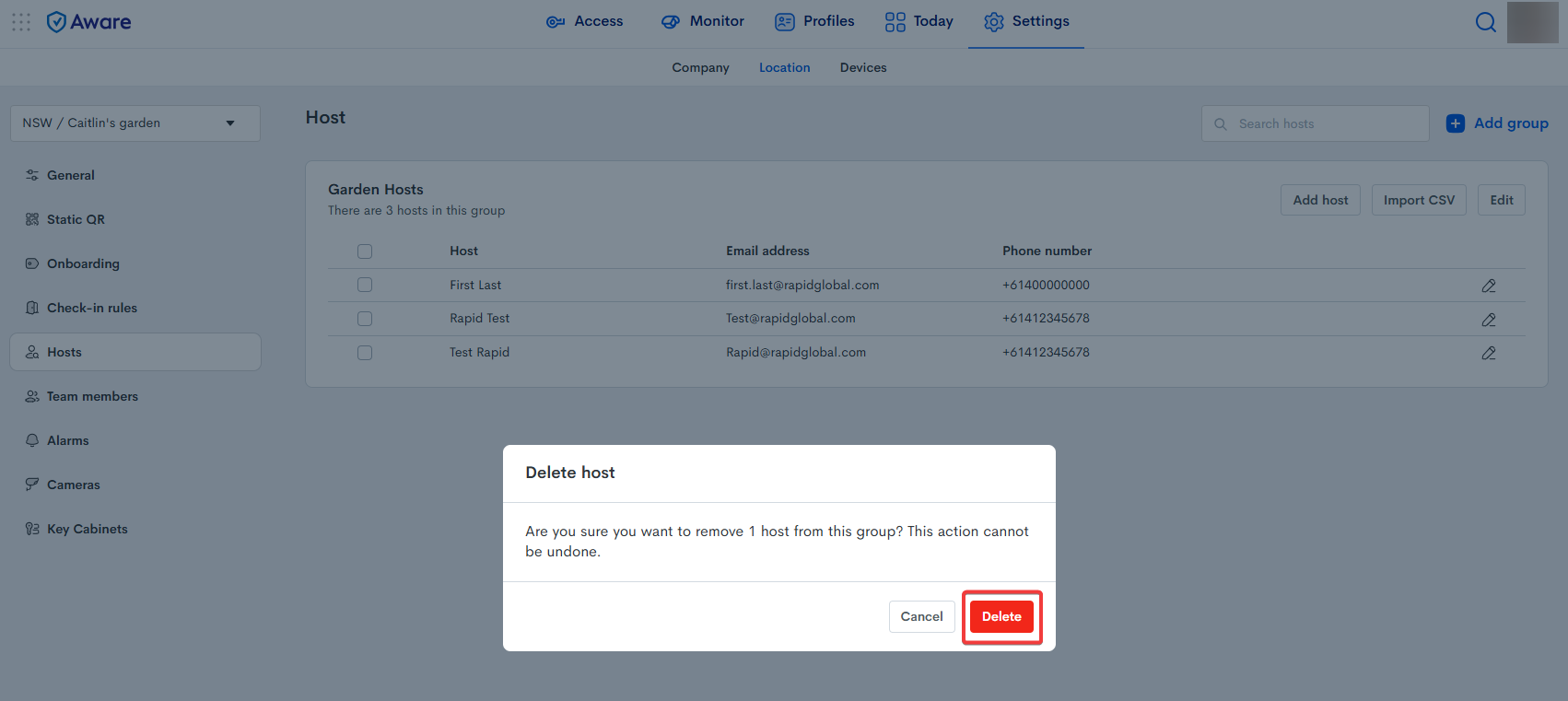Open the Monitor menu item

click(703, 21)
